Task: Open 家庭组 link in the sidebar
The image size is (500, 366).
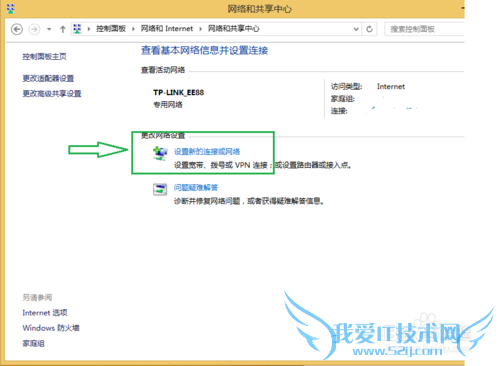Action: (33, 343)
